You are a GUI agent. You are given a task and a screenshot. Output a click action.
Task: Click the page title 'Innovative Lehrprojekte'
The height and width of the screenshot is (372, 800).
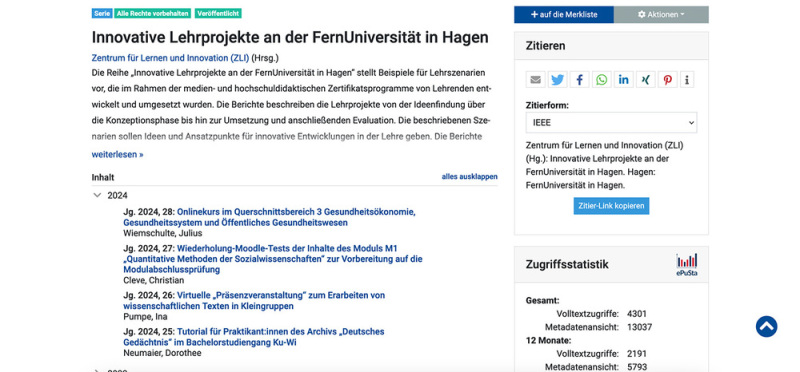click(x=290, y=37)
